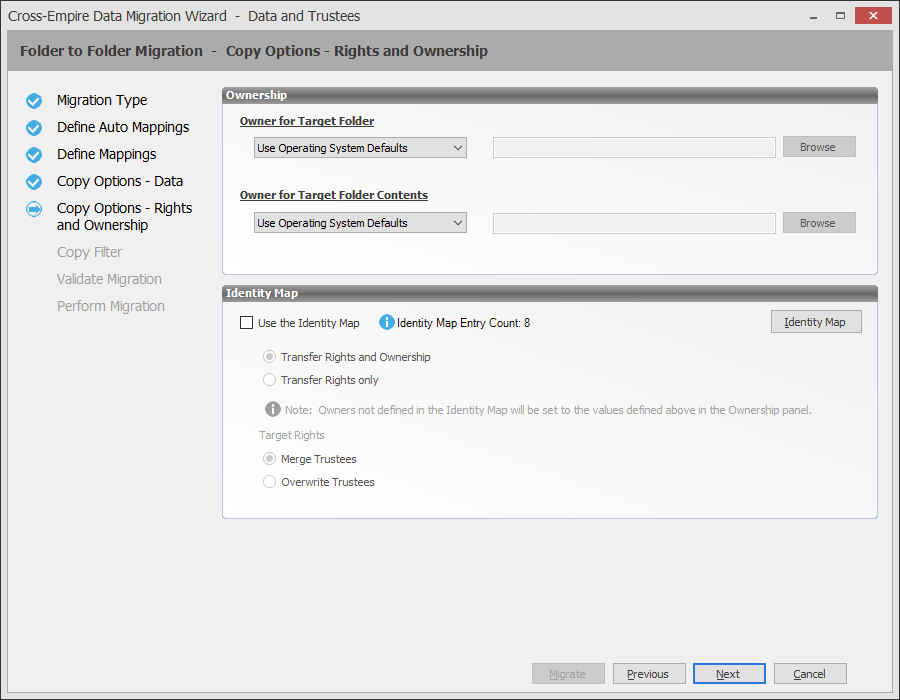This screenshot has width=900, height=700.
Task: Click the Migration Type completed checkmark icon
Action: [x=34, y=101]
